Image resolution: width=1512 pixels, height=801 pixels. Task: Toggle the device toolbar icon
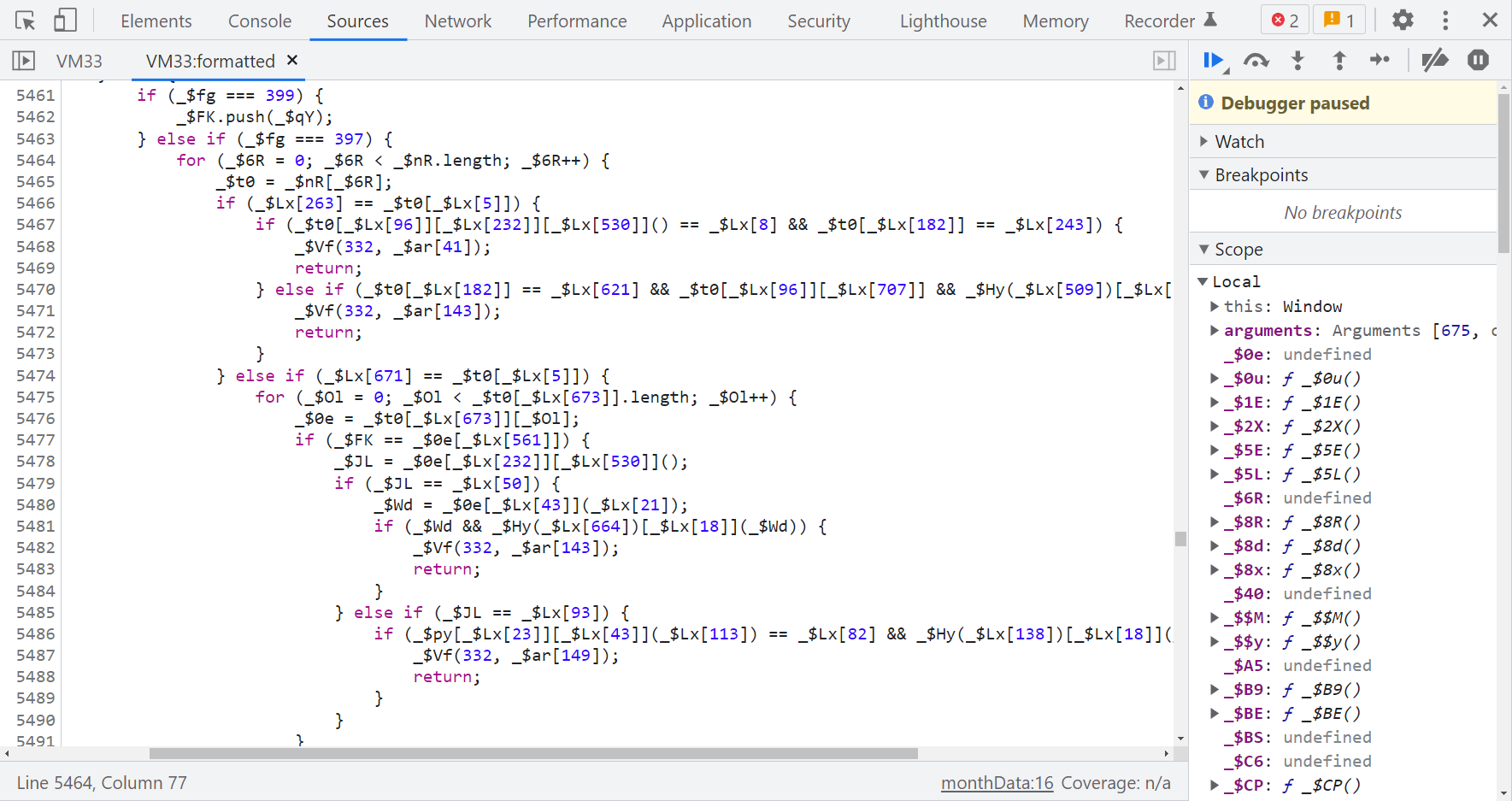(65, 21)
